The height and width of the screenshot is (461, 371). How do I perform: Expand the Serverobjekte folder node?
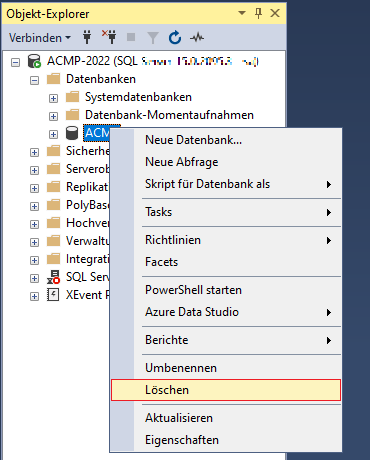coord(34,170)
